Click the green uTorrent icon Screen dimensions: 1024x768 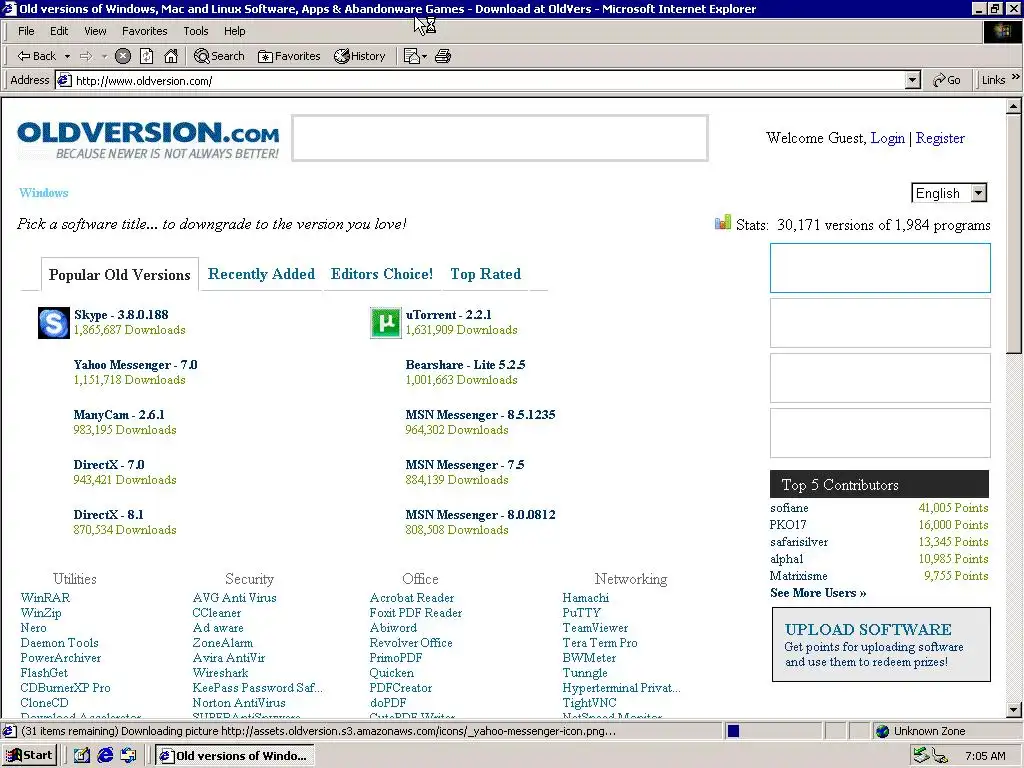(x=385, y=323)
